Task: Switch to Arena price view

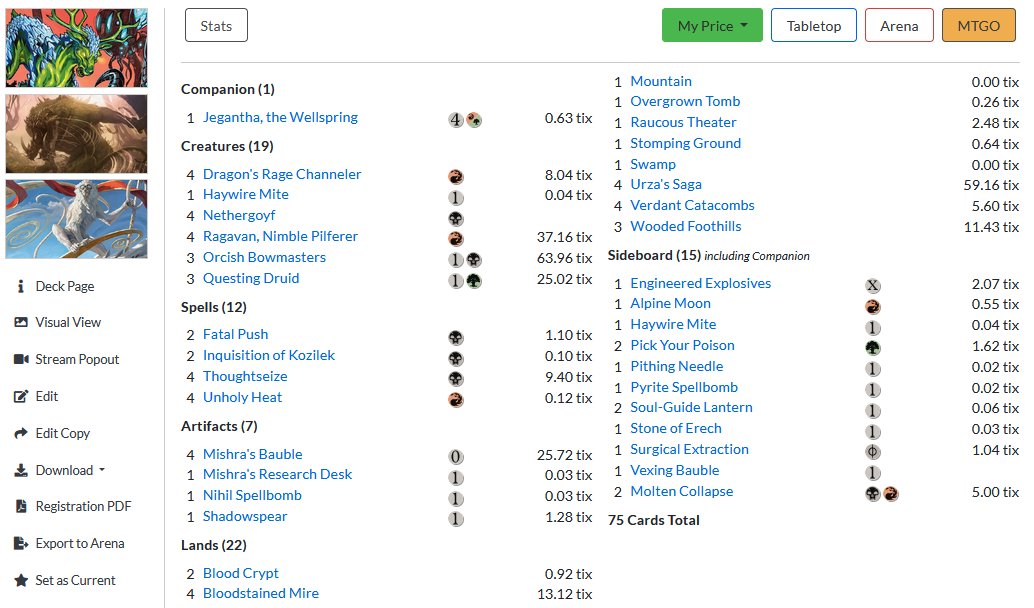Action: point(899,25)
